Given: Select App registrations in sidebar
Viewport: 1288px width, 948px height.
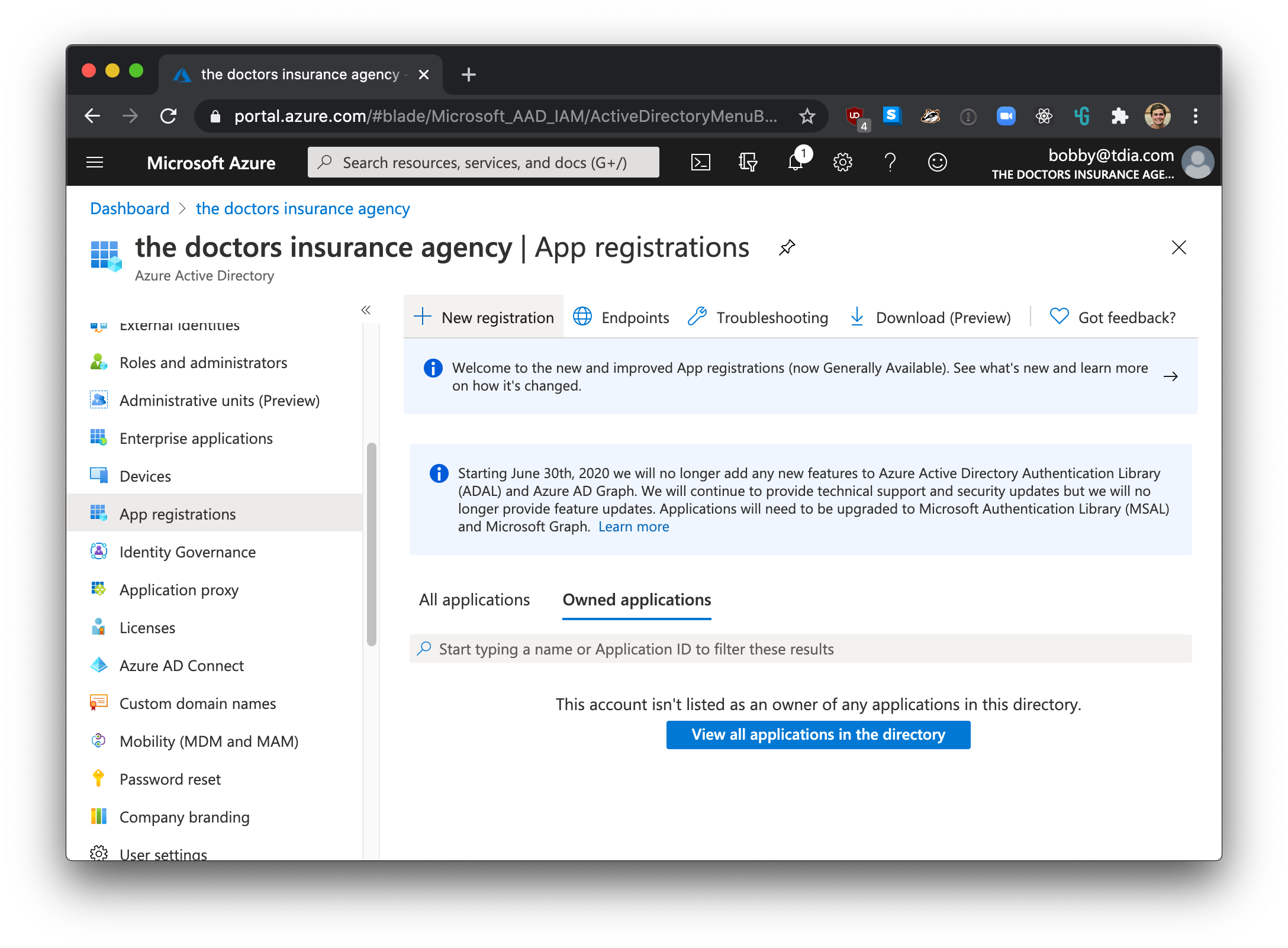Looking at the screenshot, I should coord(214,512).
